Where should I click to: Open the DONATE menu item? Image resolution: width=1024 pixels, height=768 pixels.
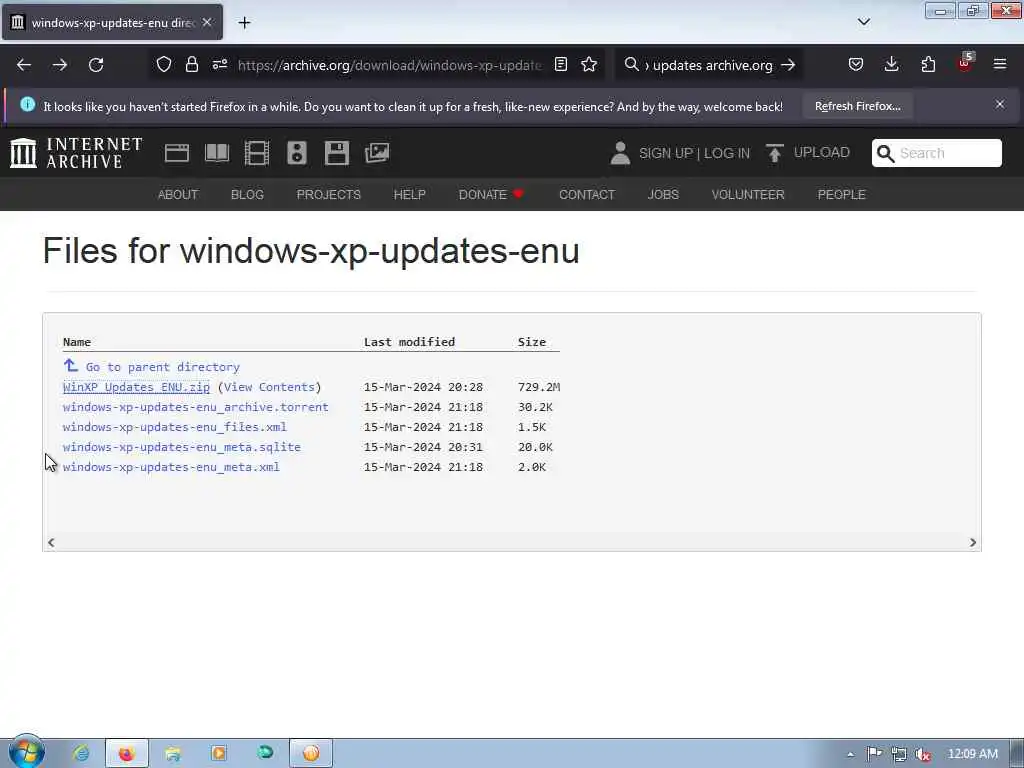pos(491,195)
